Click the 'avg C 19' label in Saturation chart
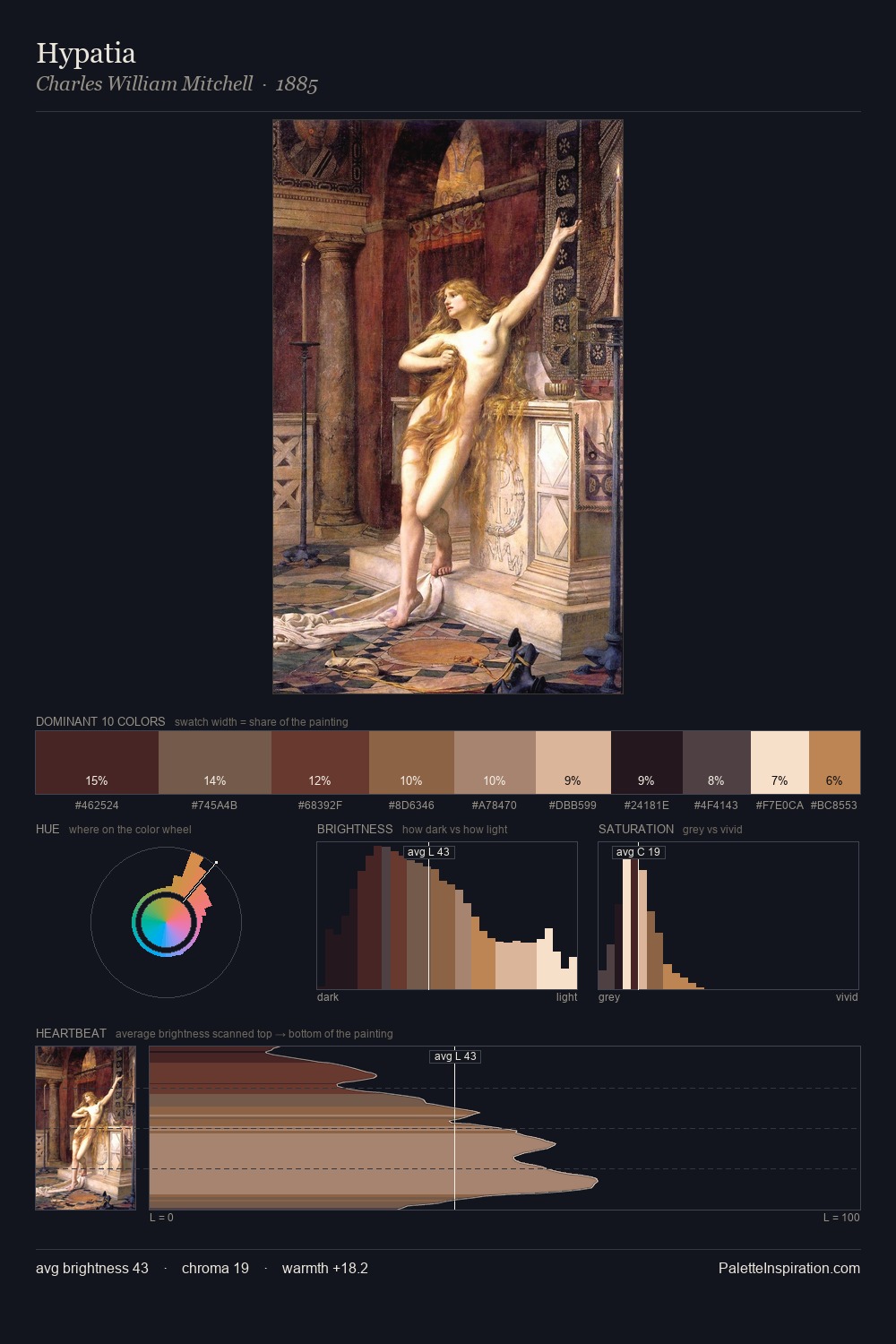The height and width of the screenshot is (1344, 896). (x=638, y=852)
